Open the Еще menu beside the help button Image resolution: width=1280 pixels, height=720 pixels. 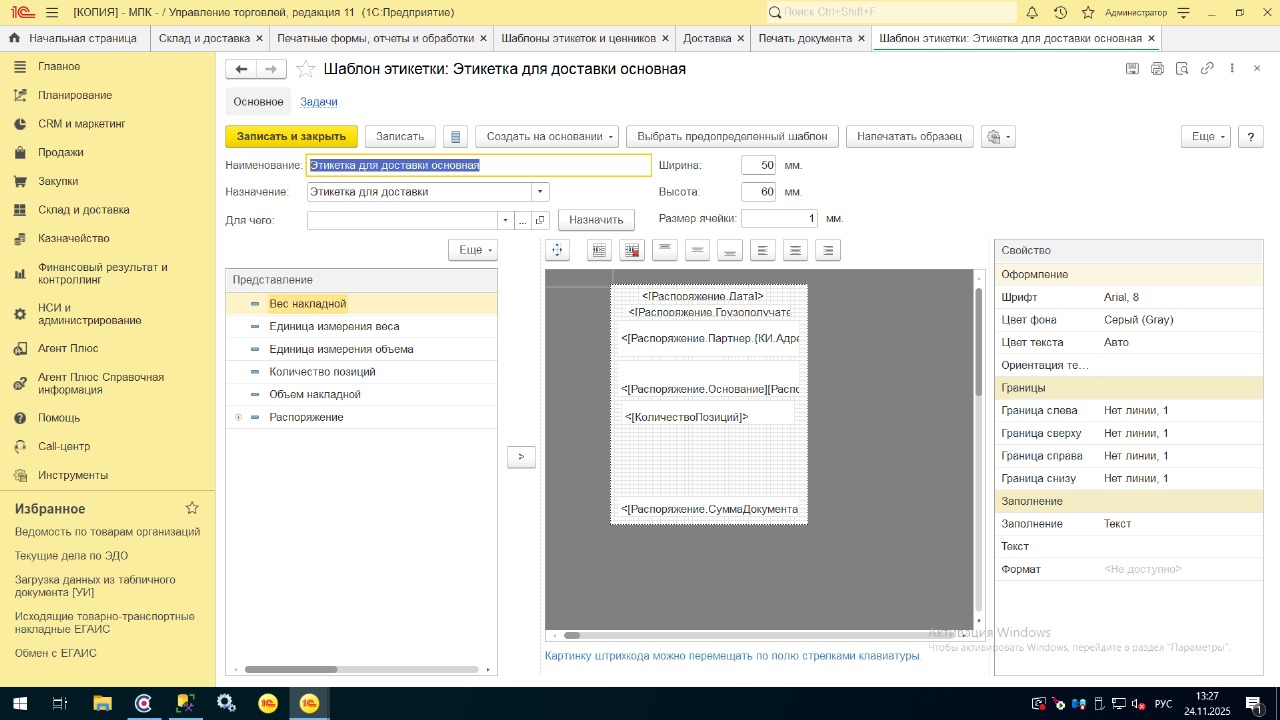point(1208,137)
